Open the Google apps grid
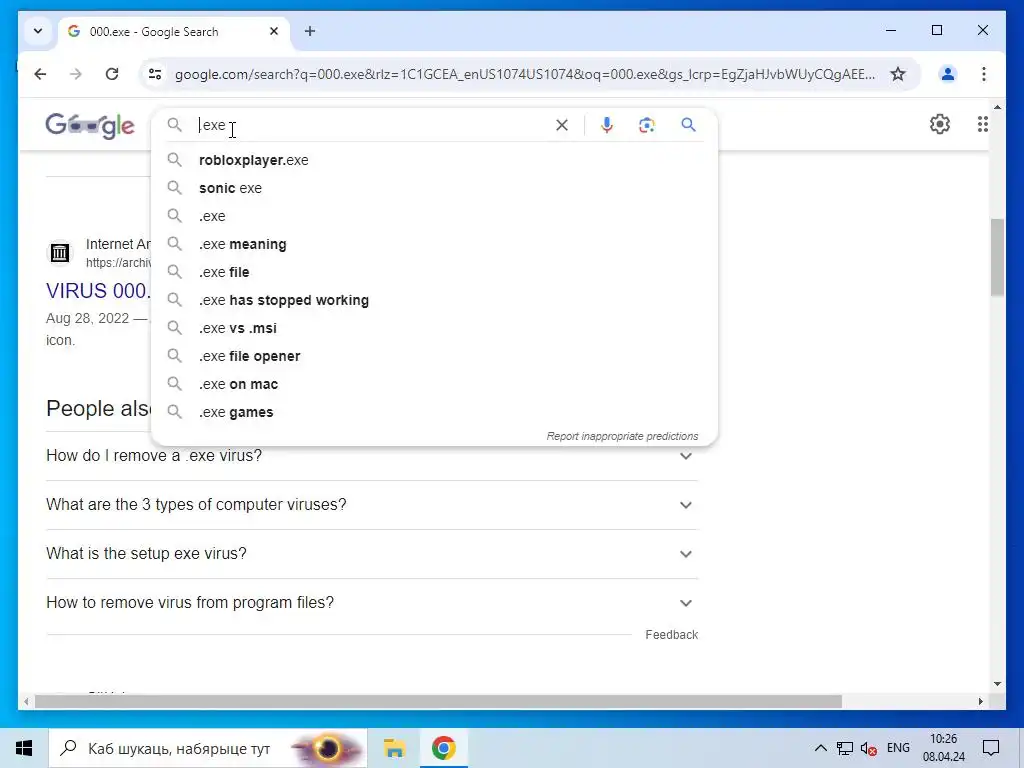This screenshot has width=1024, height=768. (982, 124)
